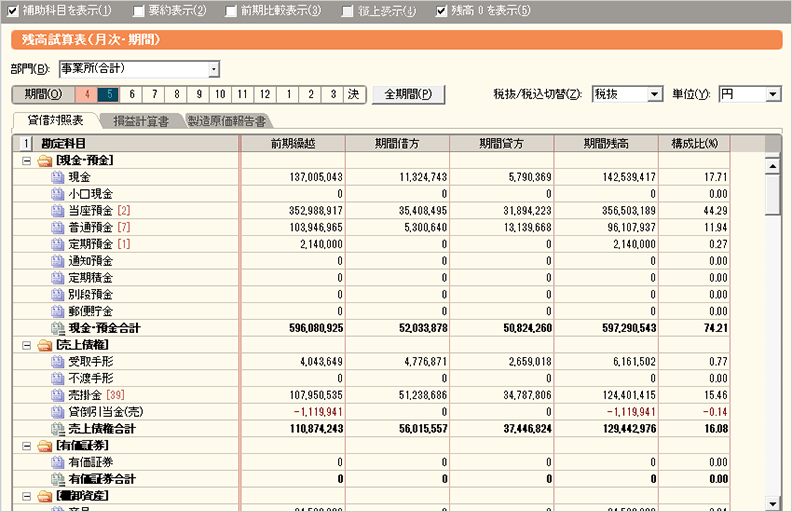
Task: Click the 当座預金 account icon
Action: click(x=57, y=211)
